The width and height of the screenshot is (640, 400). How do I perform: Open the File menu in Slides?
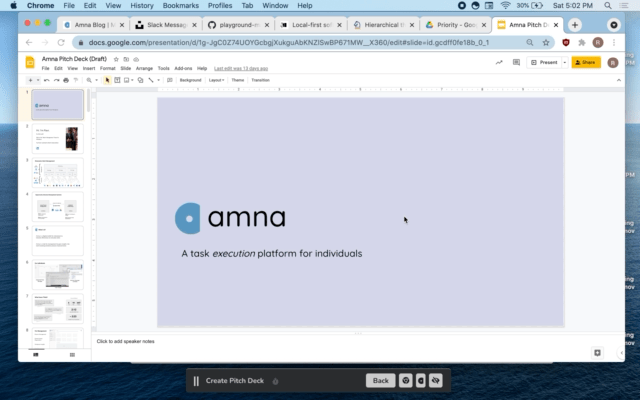pos(45,68)
